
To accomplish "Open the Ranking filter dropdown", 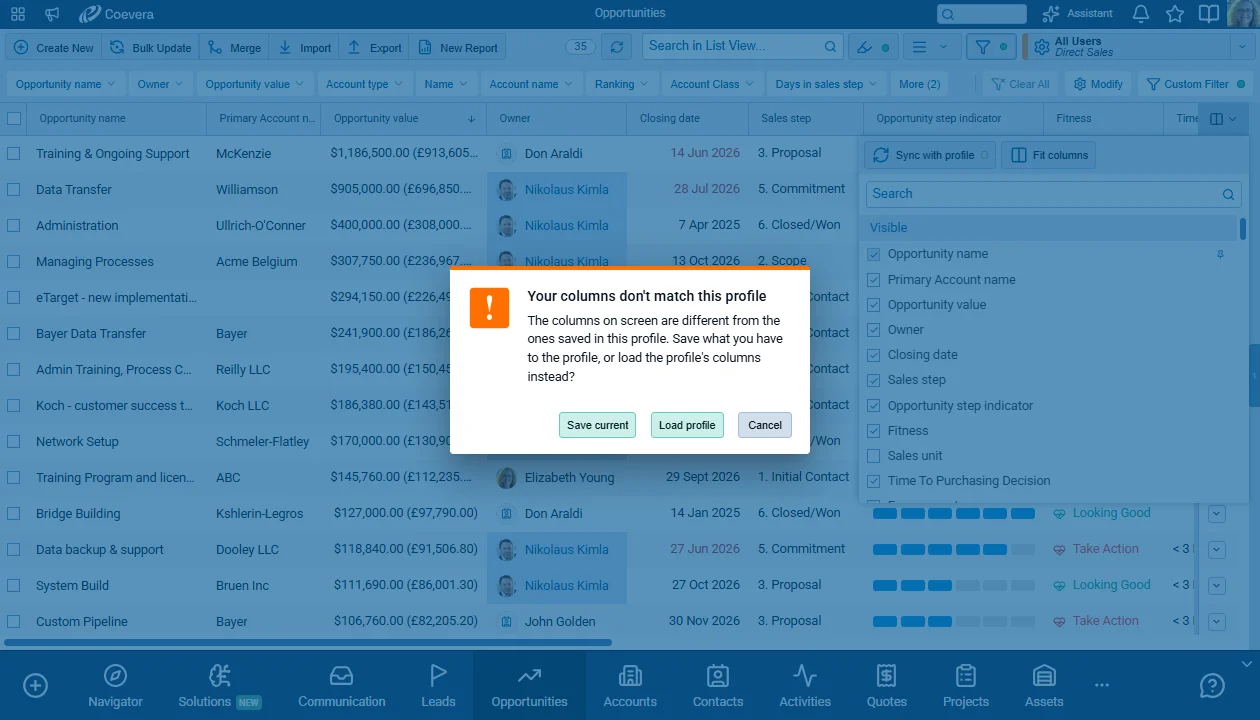I will pos(621,84).
